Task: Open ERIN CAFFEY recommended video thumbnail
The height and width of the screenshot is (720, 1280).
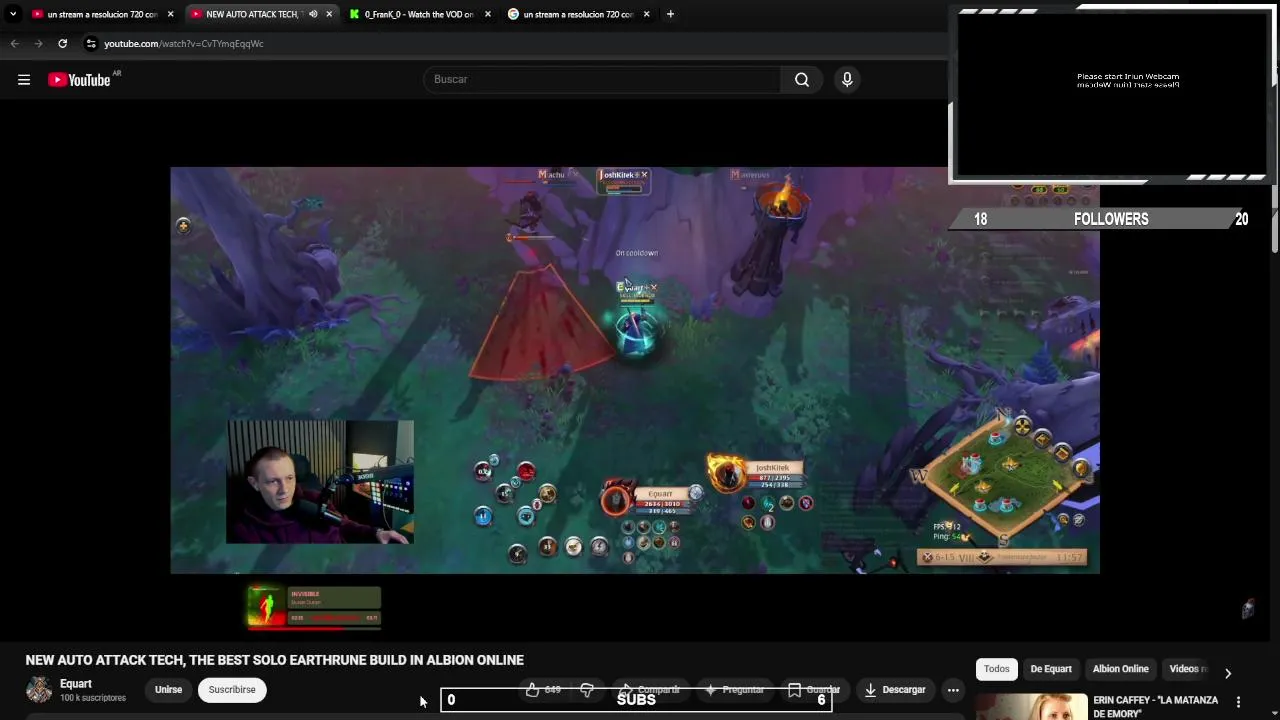Action: point(1031,706)
